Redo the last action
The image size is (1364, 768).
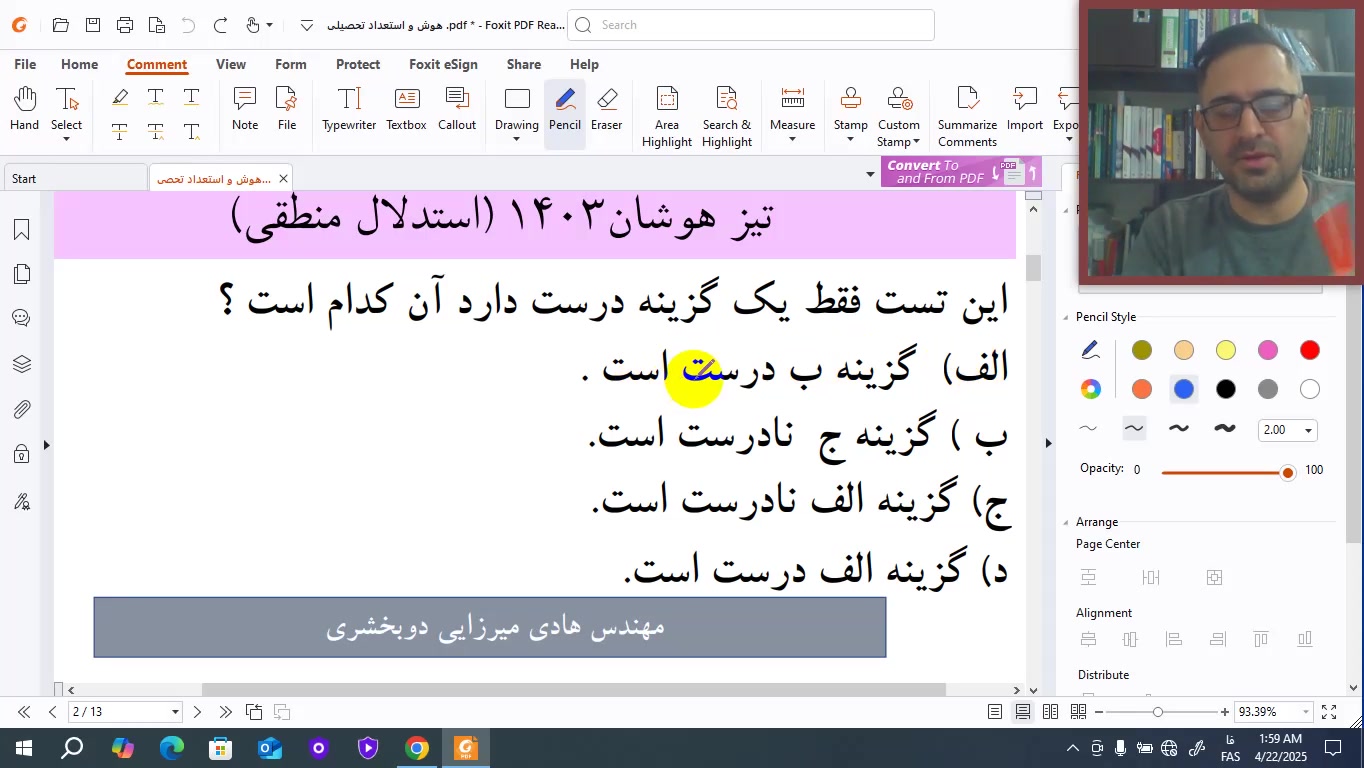[221, 25]
